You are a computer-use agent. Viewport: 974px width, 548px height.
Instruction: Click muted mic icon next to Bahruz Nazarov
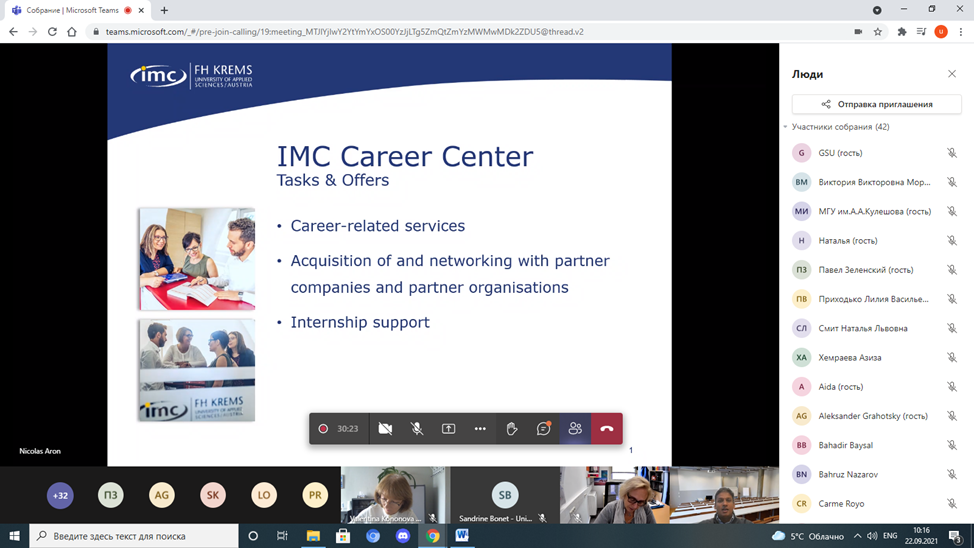(952, 474)
